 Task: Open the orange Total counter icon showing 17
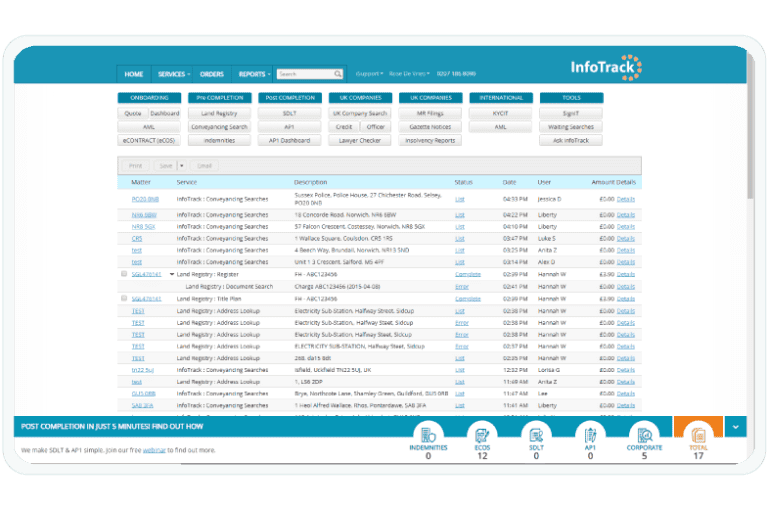(x=698, y=435)
